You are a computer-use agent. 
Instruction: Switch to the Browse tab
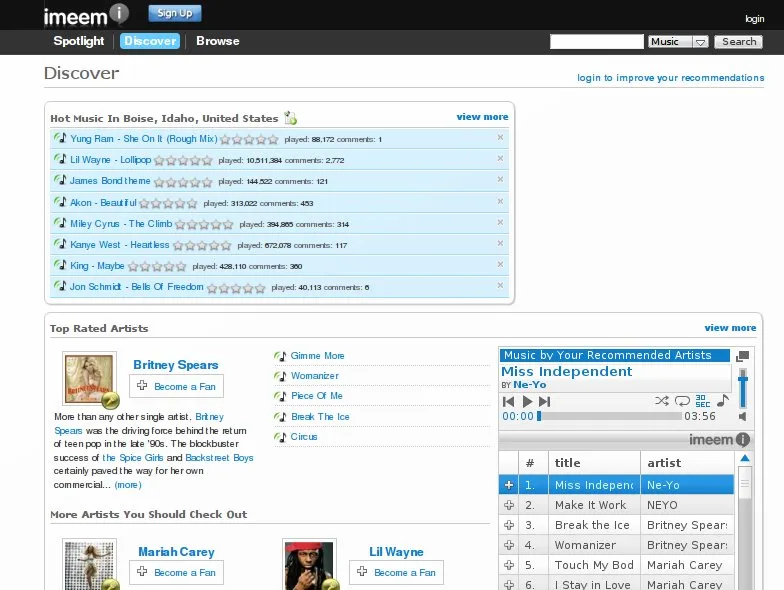tap(218, 41)
